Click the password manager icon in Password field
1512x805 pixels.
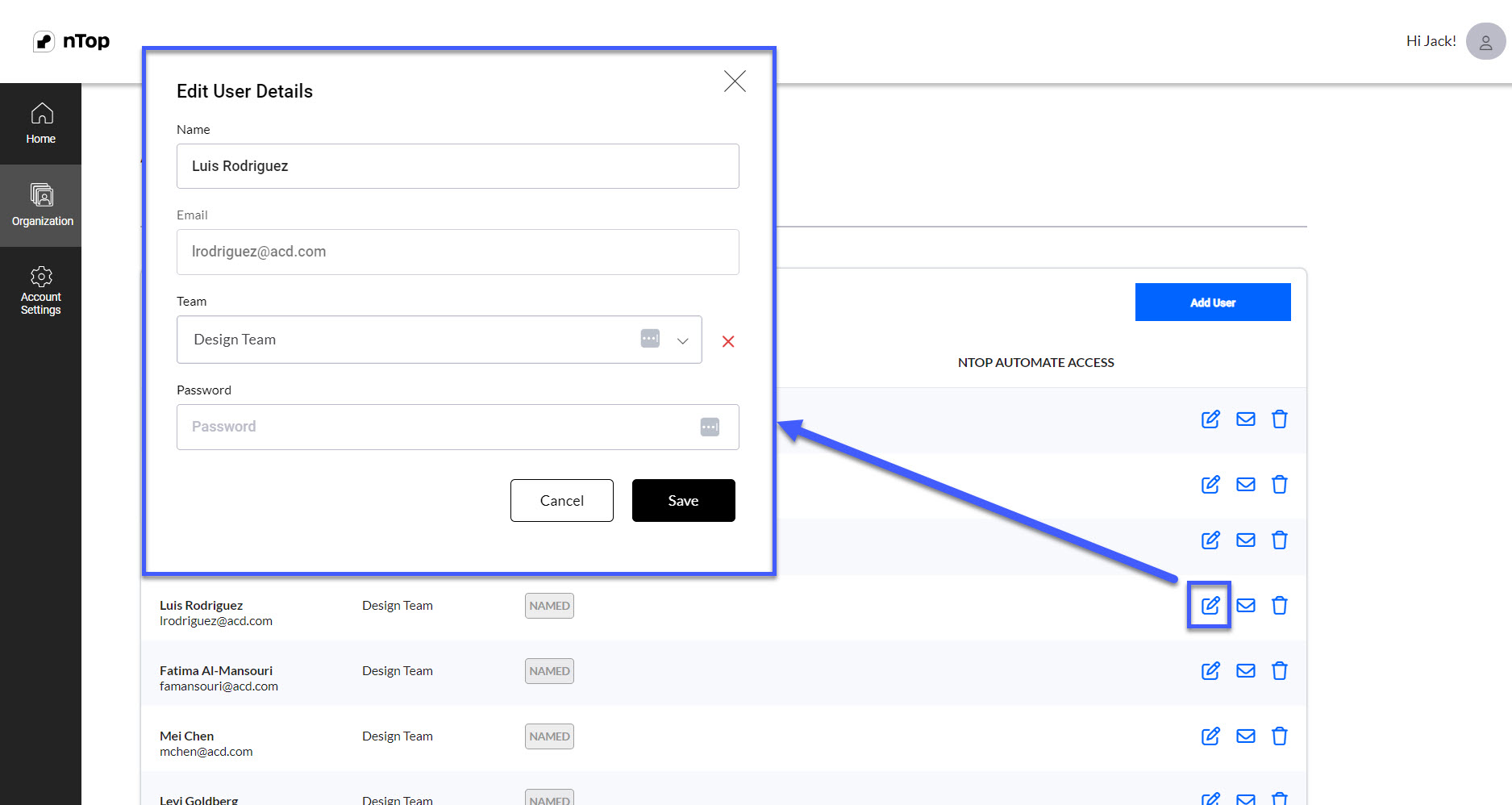point(710,427)
